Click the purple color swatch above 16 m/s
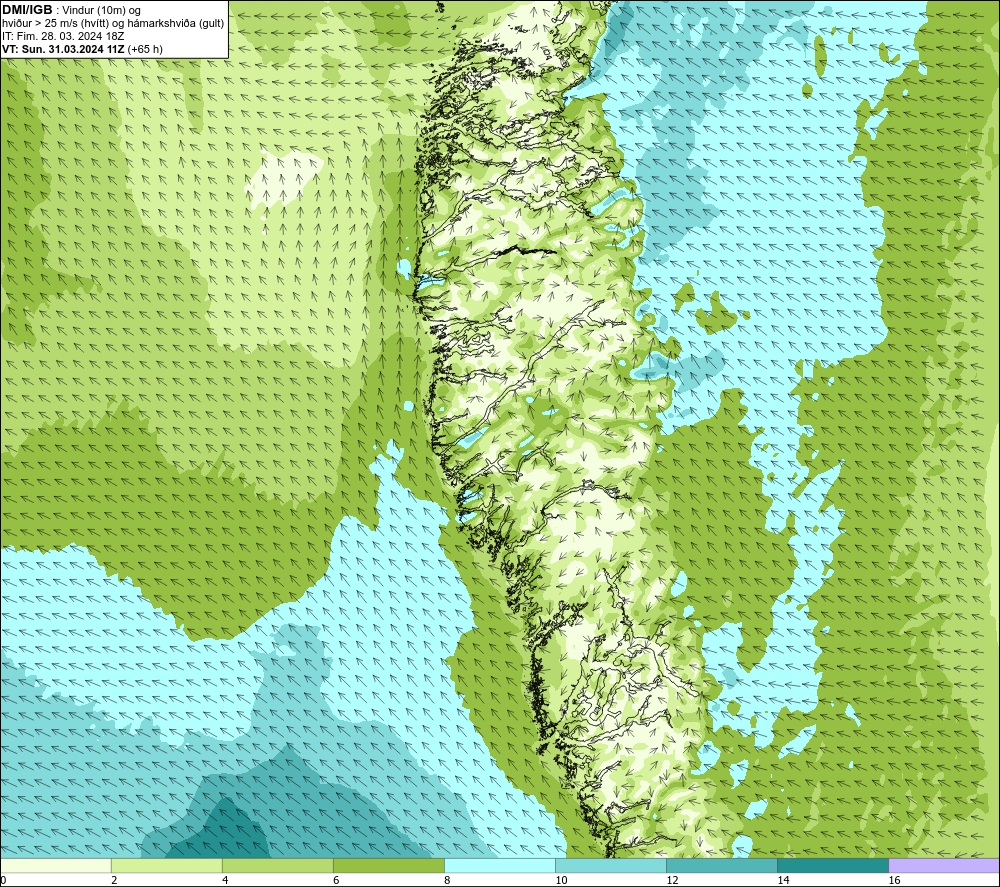 click(944, 865)
